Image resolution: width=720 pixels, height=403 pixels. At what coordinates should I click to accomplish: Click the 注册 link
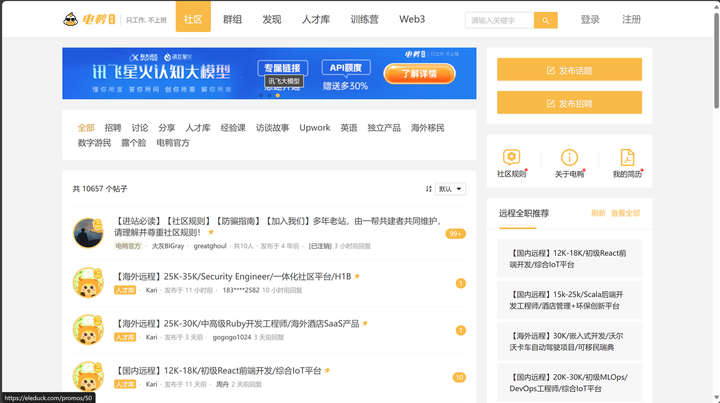click(x=631, y=19)
